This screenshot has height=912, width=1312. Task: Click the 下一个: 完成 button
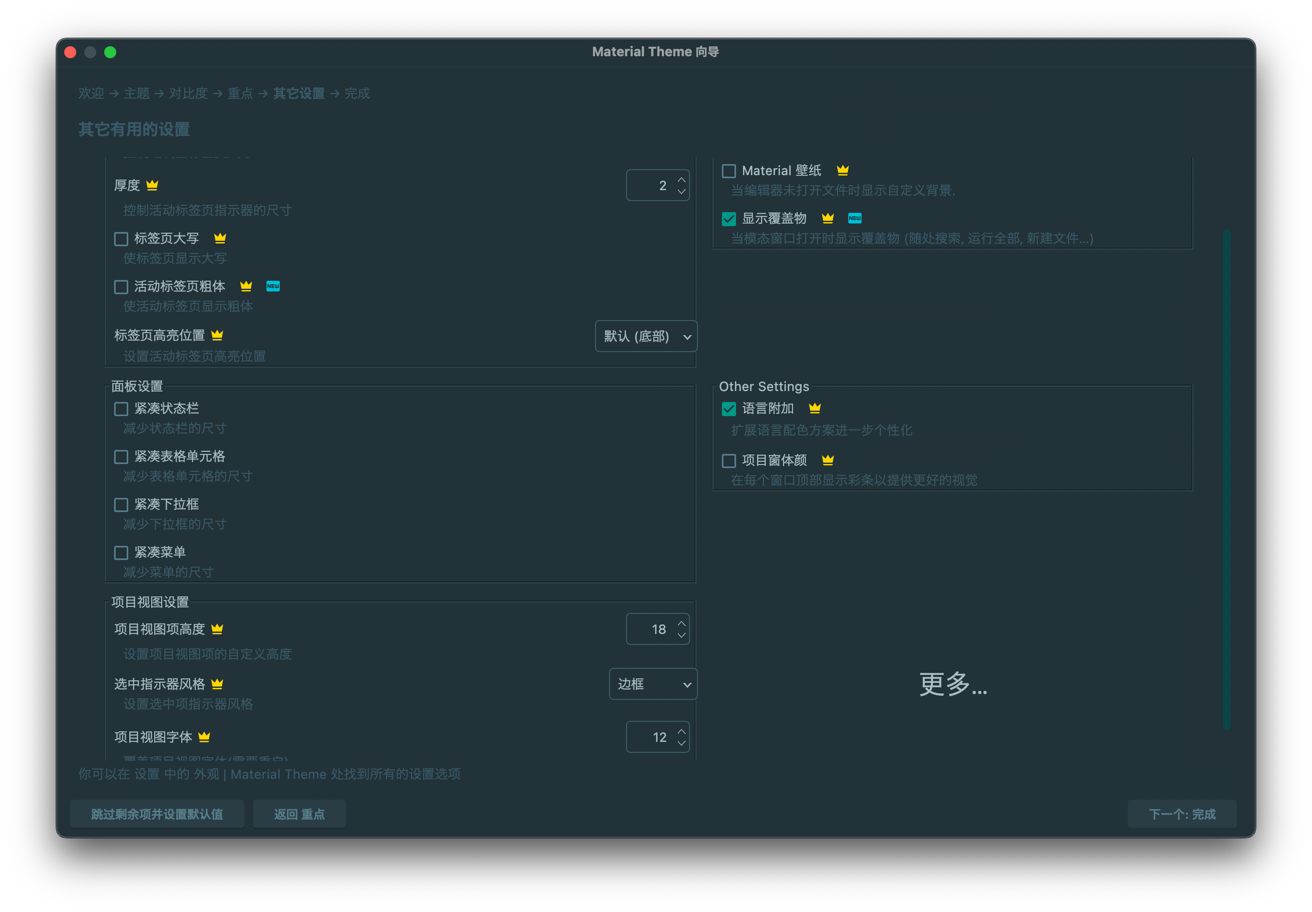(1181, 813)
